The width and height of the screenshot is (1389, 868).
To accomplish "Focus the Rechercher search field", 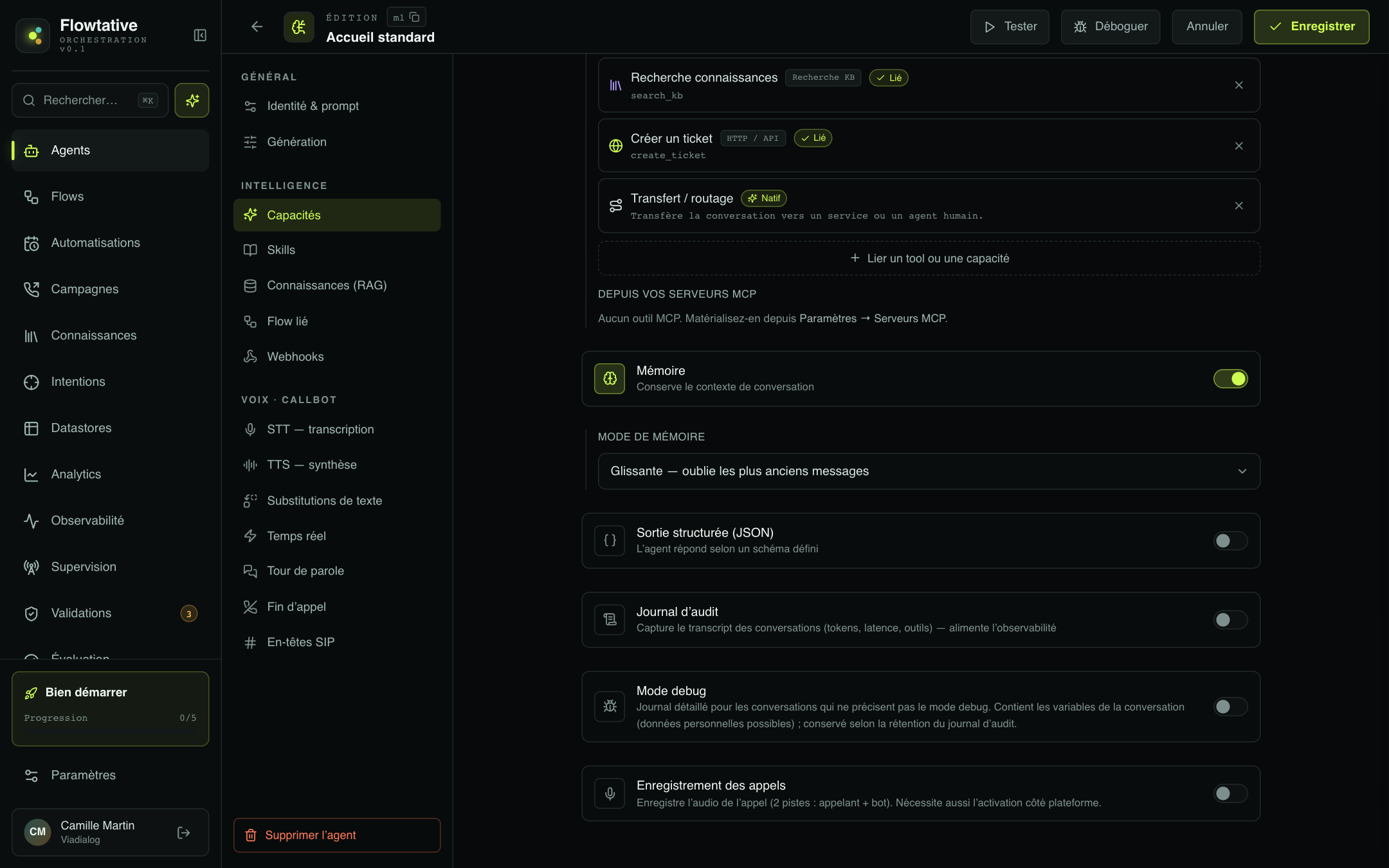I will pos(90,100).
